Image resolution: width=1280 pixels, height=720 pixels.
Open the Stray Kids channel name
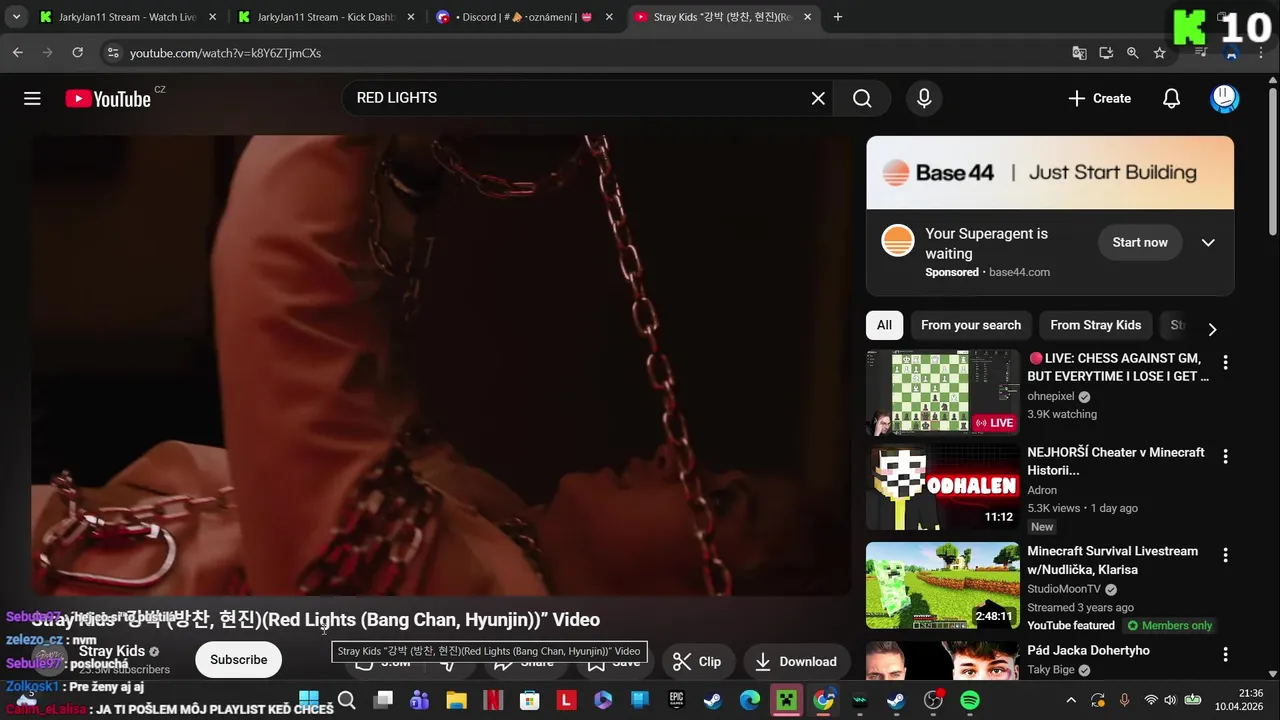(112, 651)
